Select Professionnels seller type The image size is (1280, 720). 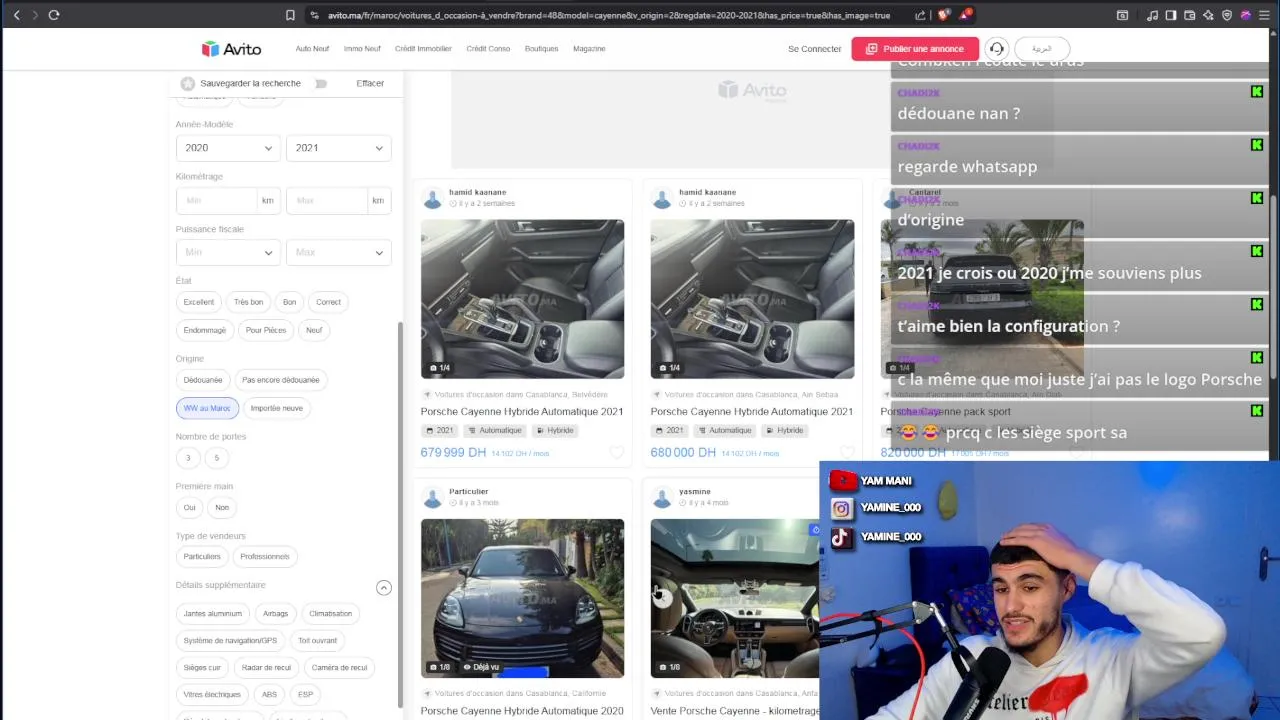[264, 557]
